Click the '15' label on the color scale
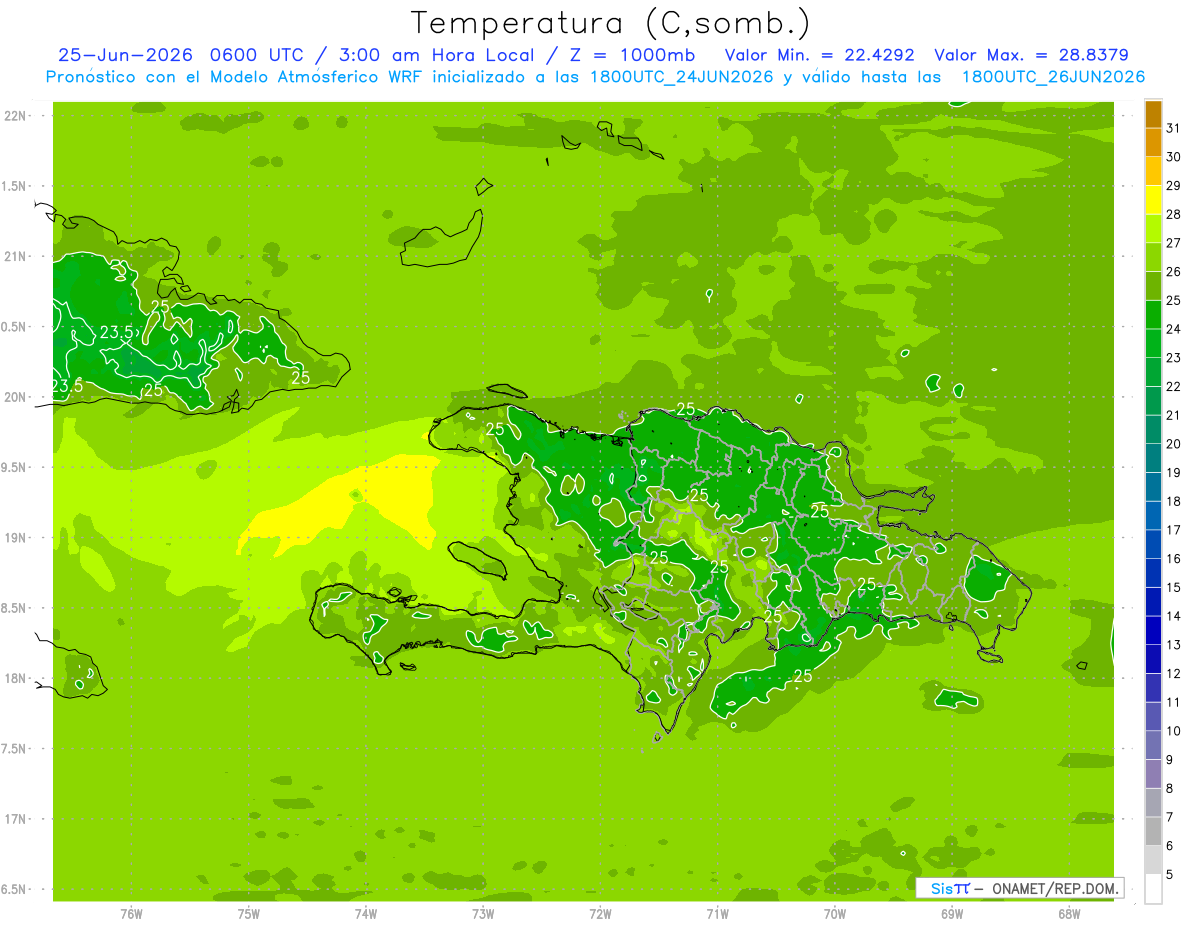 [x=1174, y=588]
